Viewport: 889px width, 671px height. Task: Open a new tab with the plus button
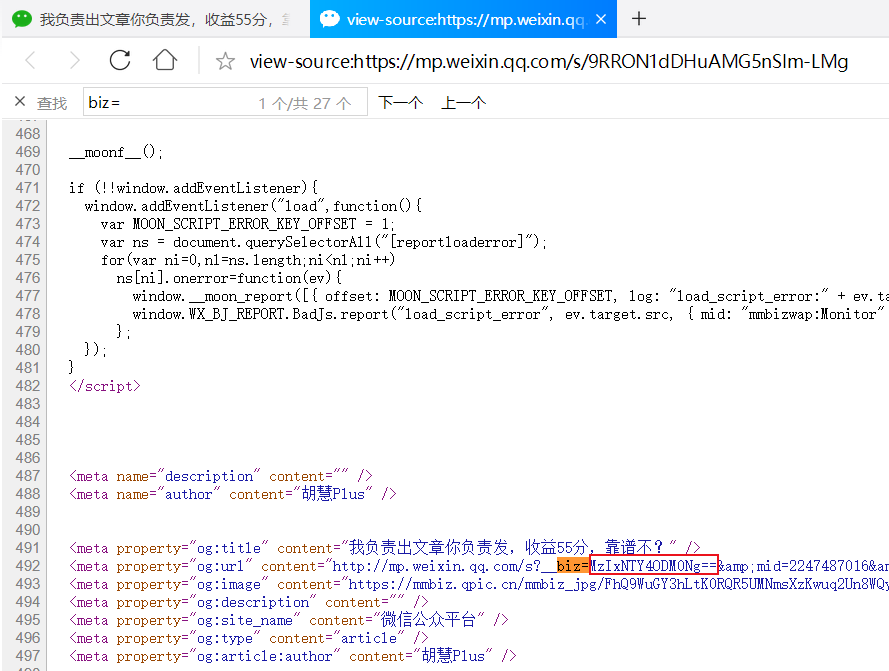click(639, 19)
